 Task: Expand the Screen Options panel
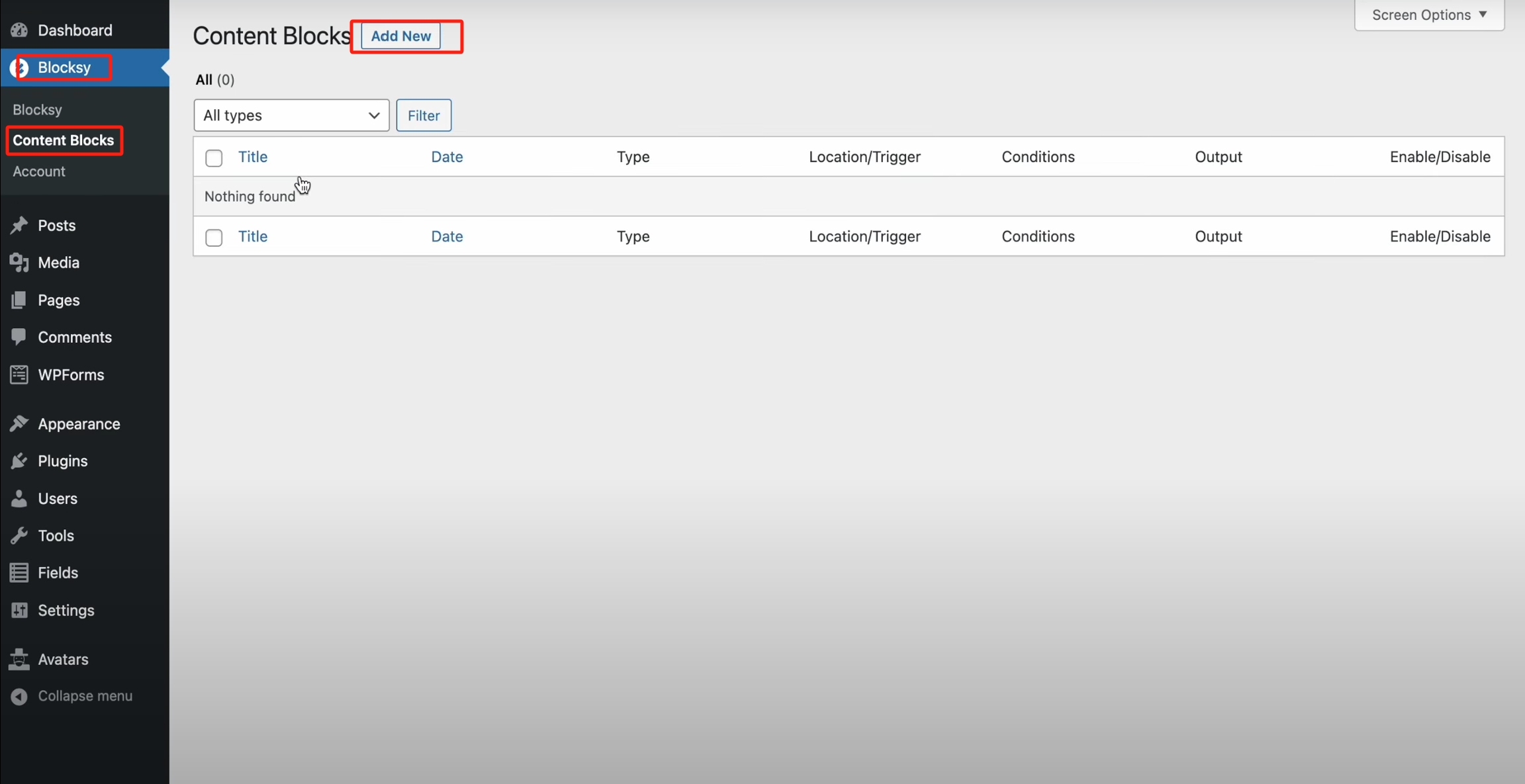click(1429, 15)
